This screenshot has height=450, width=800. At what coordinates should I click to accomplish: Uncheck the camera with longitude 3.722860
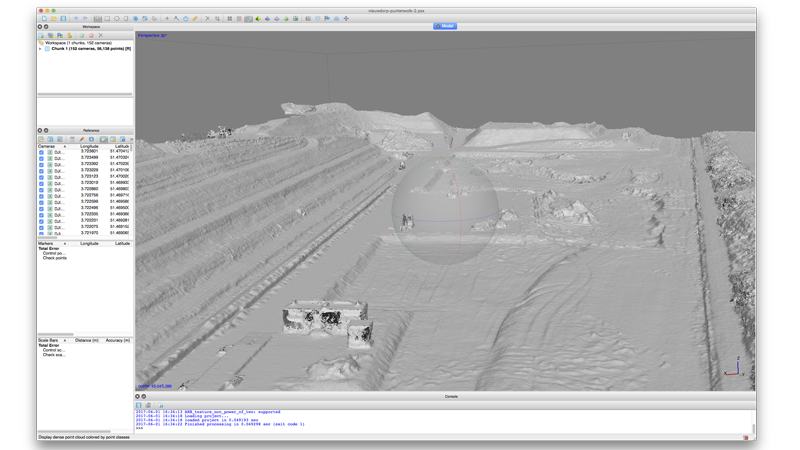41,190
